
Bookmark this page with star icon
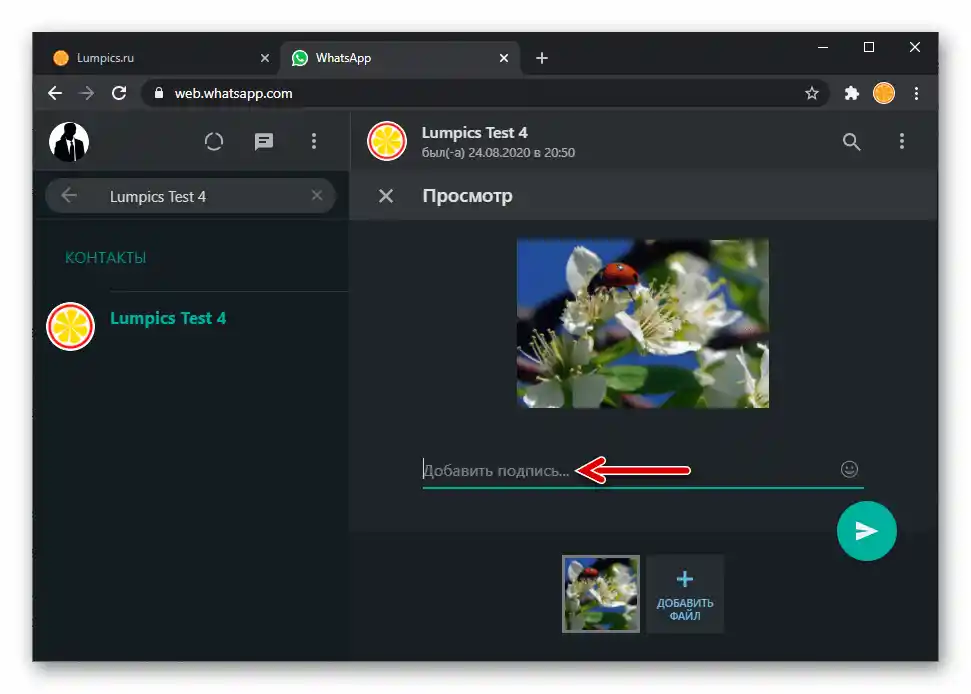812,93
